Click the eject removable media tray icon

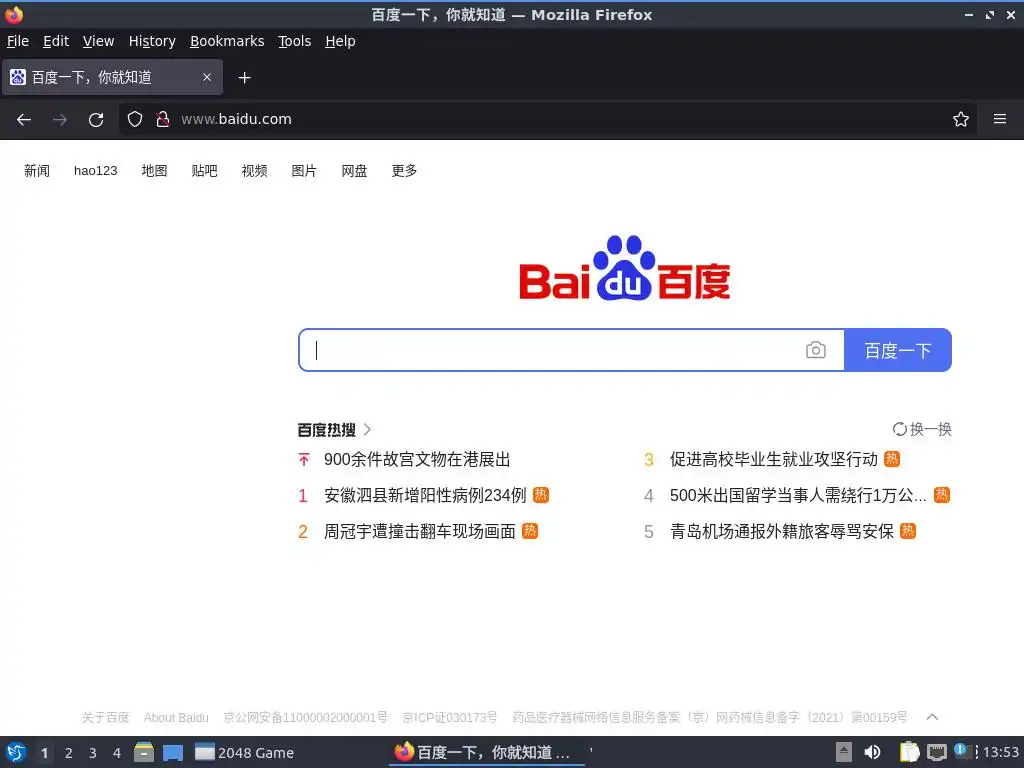844,752
